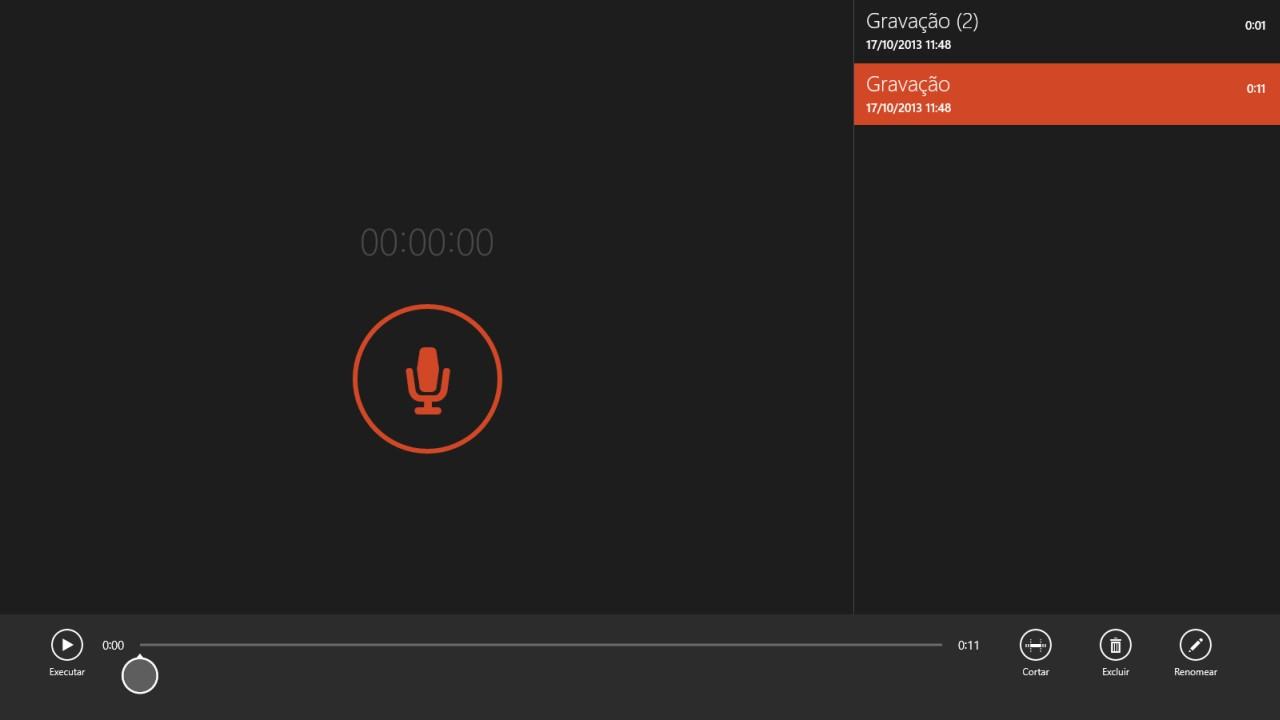This screenshot has width=1280, height=720.
Task: Click the 'Excluir' text label
Action: coord(1115,672)
